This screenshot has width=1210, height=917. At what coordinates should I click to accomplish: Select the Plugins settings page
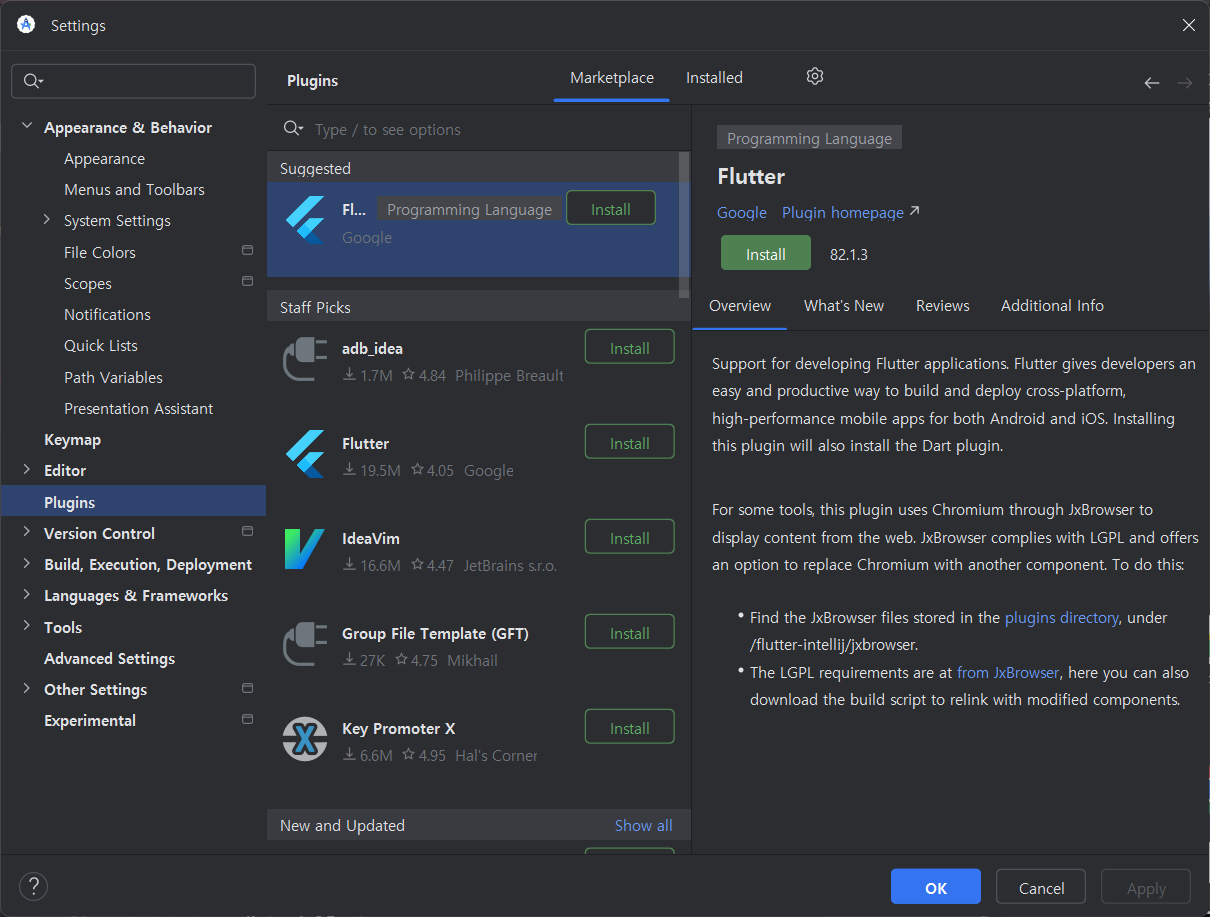click(134, 502)
